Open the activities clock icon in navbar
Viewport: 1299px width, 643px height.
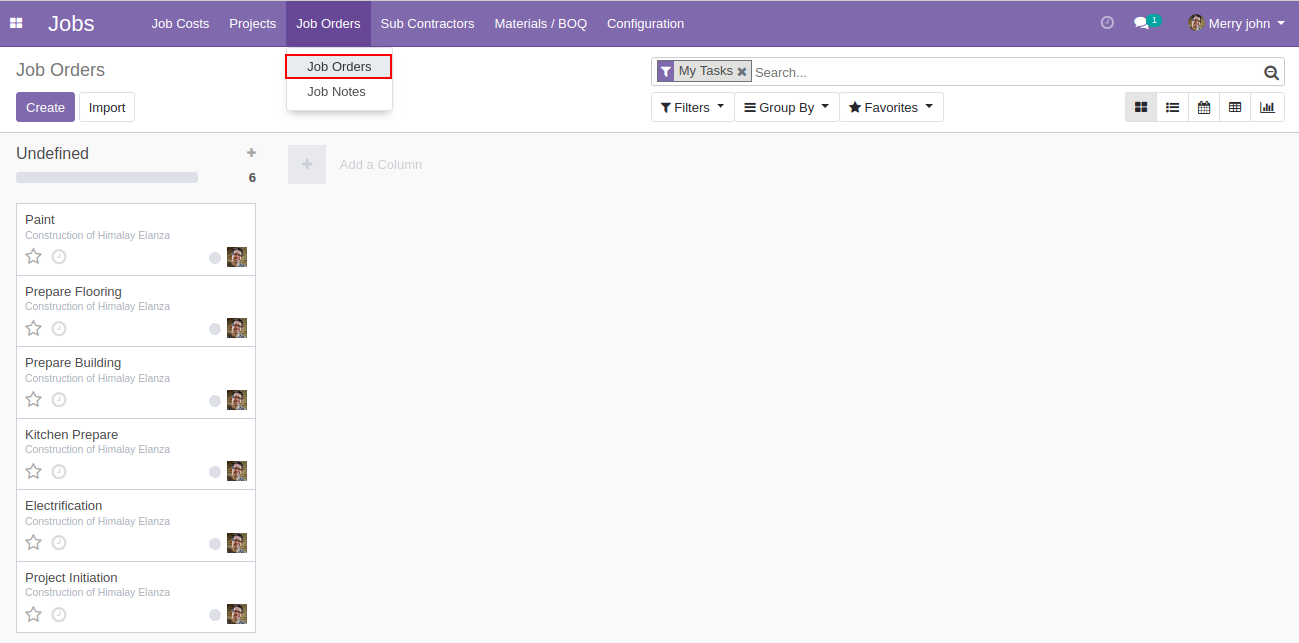click(x=1107, y=23)
